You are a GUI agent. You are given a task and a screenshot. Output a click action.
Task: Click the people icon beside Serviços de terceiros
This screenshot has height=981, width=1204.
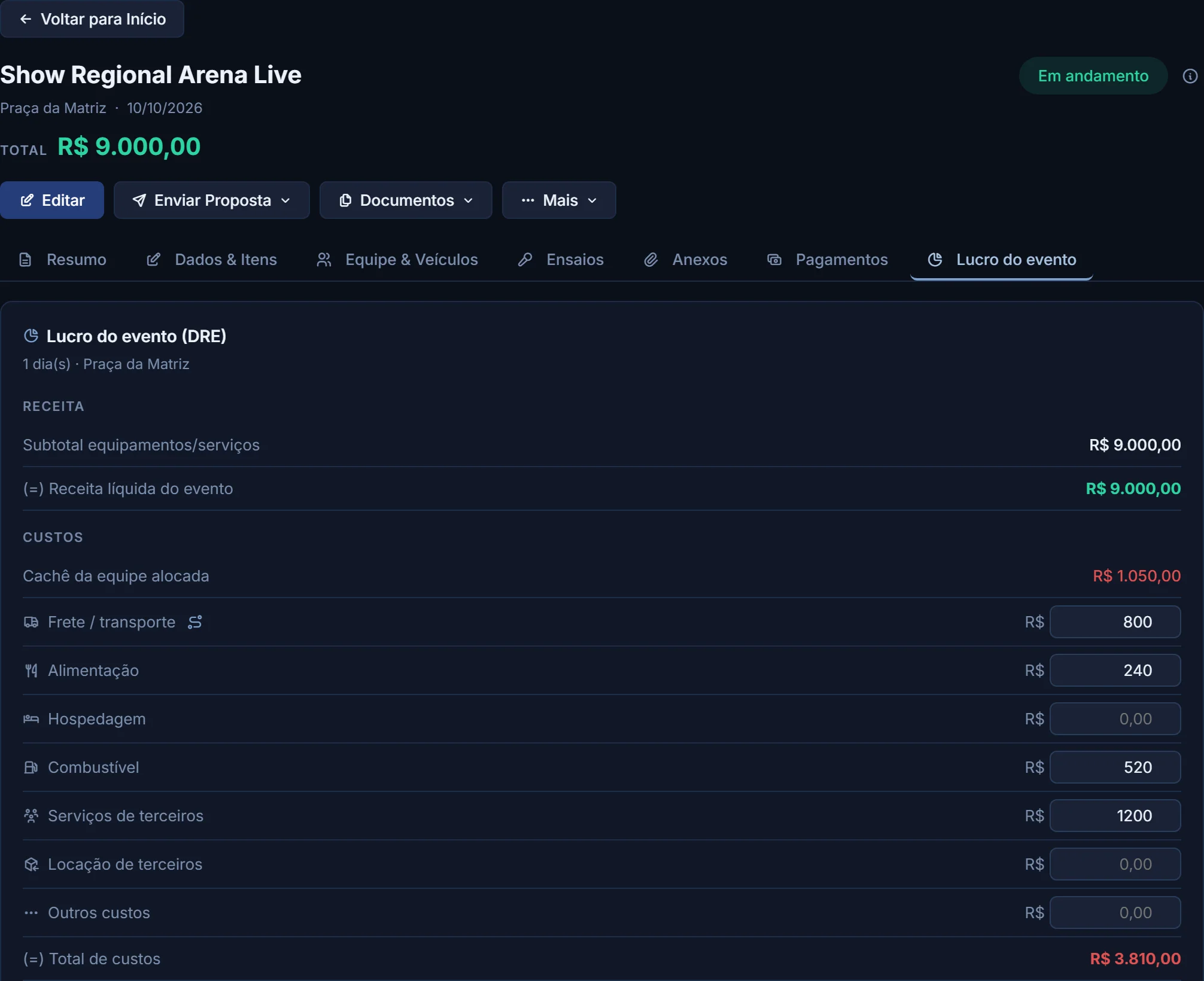pos(31,816)
